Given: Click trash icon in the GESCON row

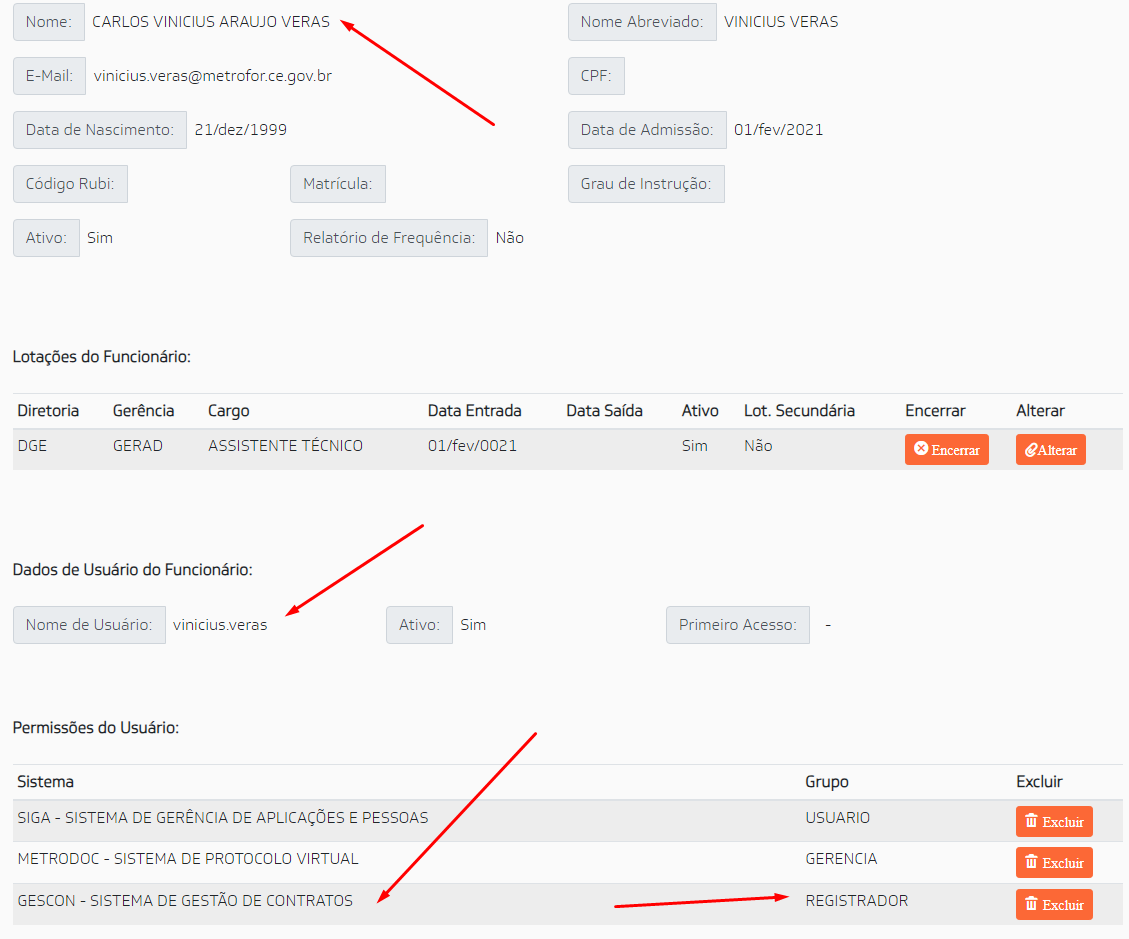Looking at the screenshot, I should (1031, 904).
